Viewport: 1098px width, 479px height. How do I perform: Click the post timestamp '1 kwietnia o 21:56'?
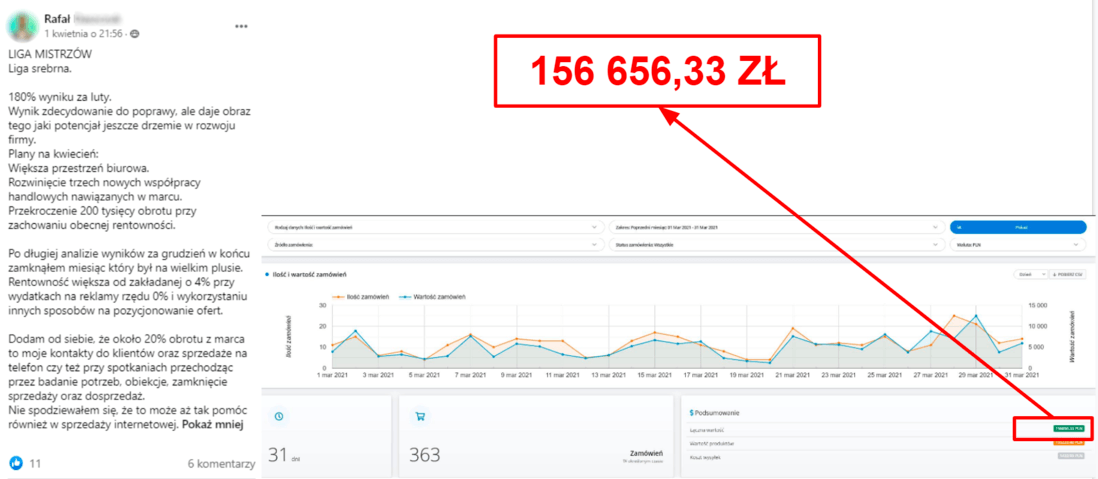point(84,34)
